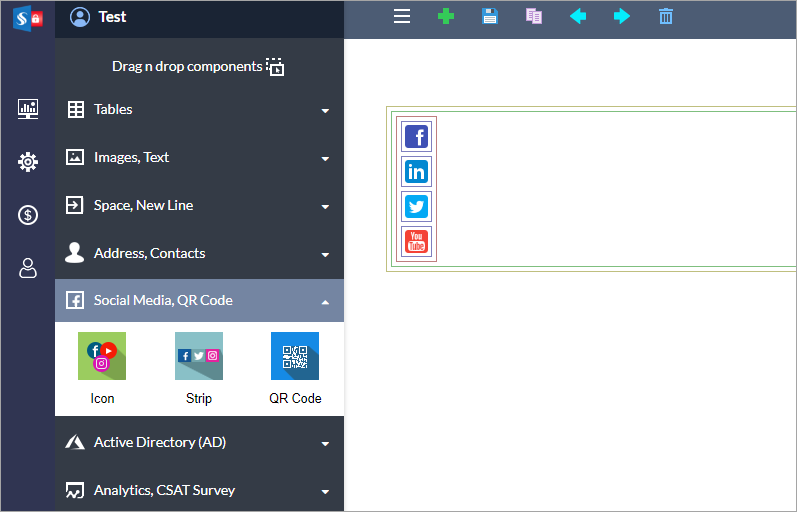Expand the Address, Contacts section
This screenshot has width=797, height=512.
click(199, 253)
